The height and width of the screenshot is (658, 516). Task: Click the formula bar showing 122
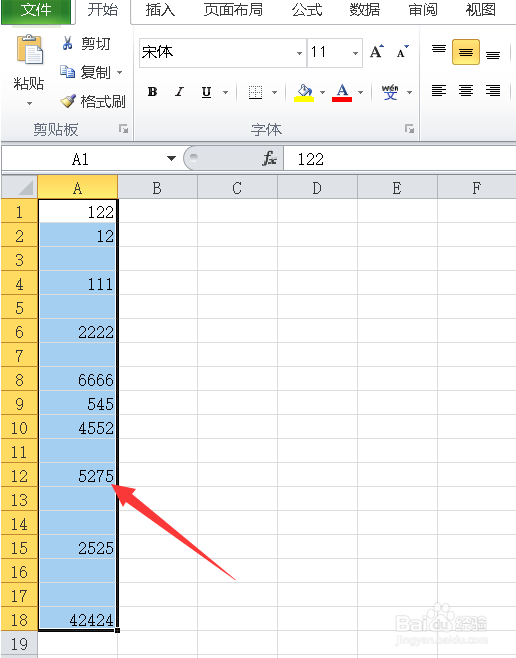pos(399,159)
